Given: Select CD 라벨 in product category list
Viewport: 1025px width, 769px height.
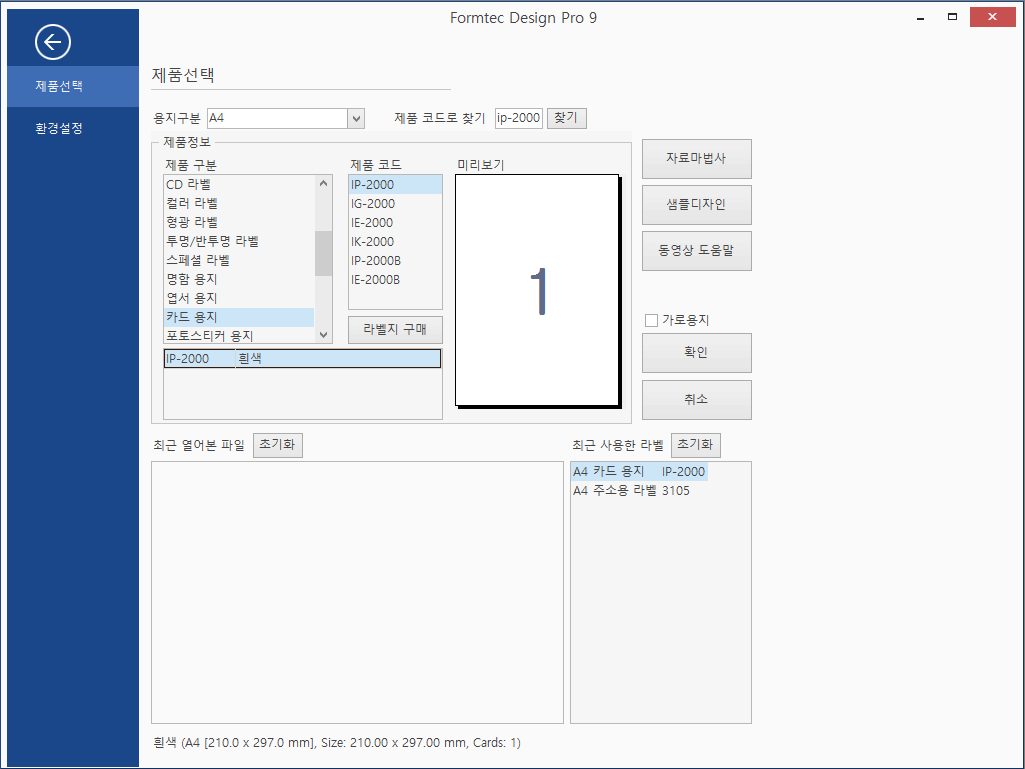Looking at the screenshot, I should pyautogui.click(x=239, y=184).
